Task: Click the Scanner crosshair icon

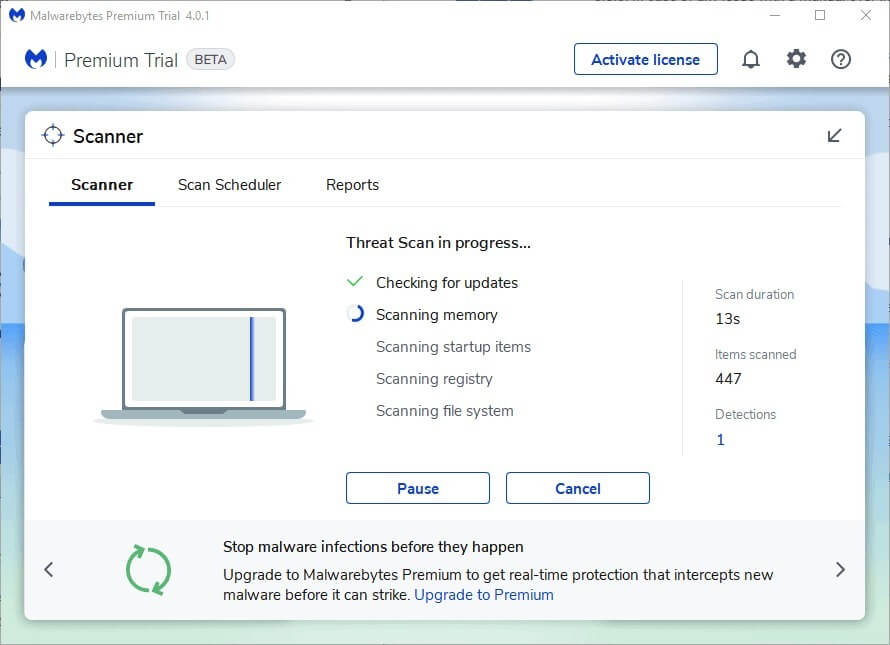Action: [x=53, y=135]
